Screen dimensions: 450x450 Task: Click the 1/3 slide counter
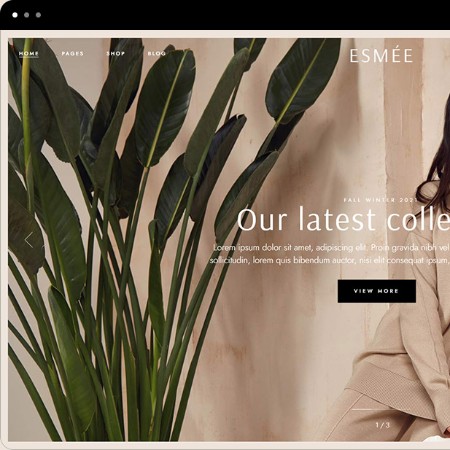(x=383, y=425)
